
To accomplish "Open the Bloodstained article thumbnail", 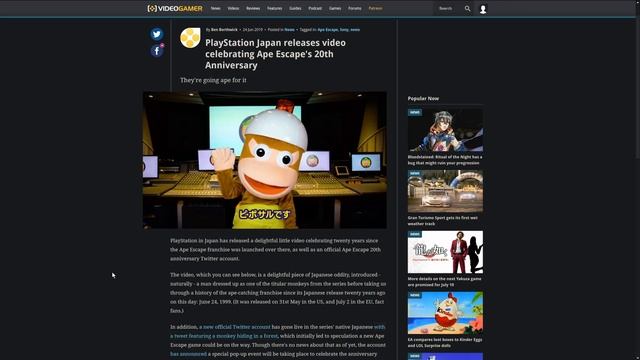I will 445,130.
